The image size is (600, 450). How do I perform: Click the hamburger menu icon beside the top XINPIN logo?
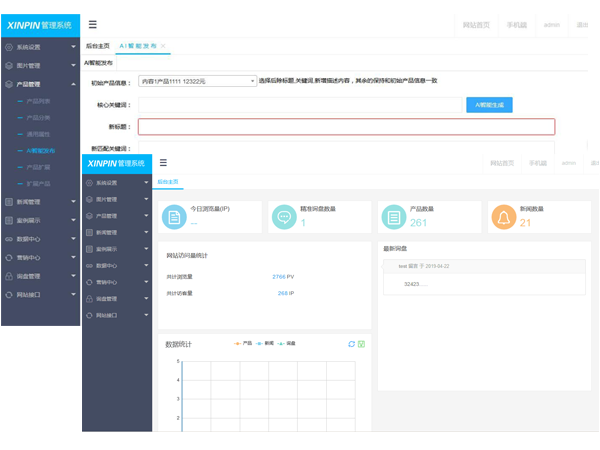point(93,24)
